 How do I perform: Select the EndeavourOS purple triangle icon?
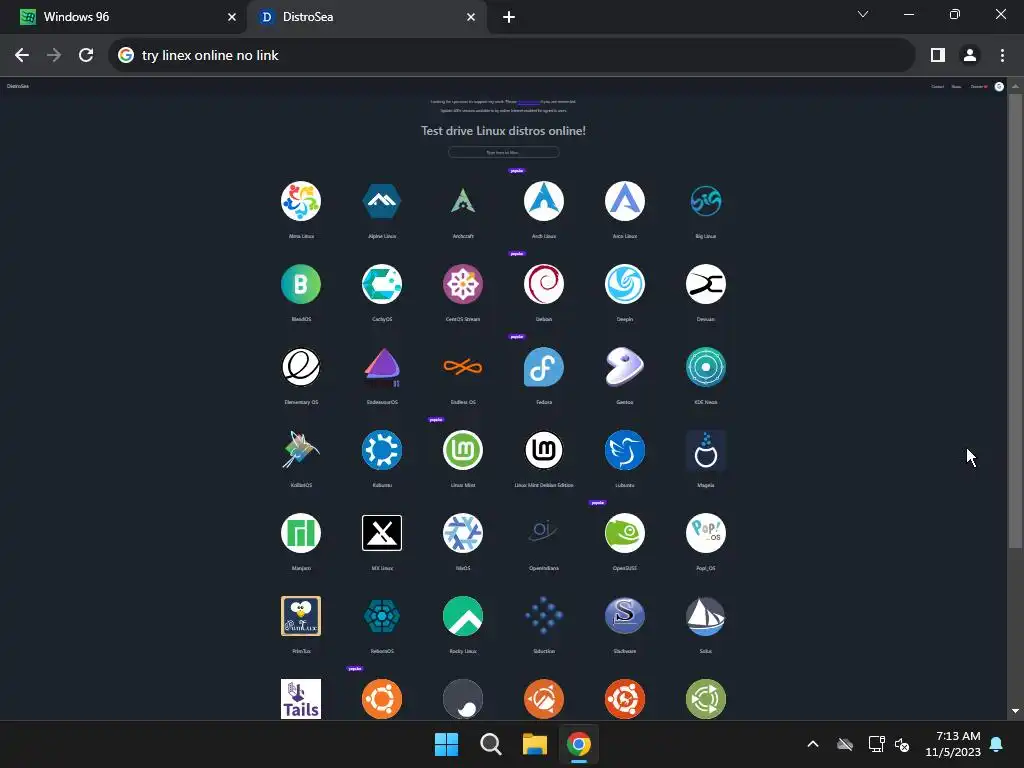pyautogui.click(x=382, y=367)
